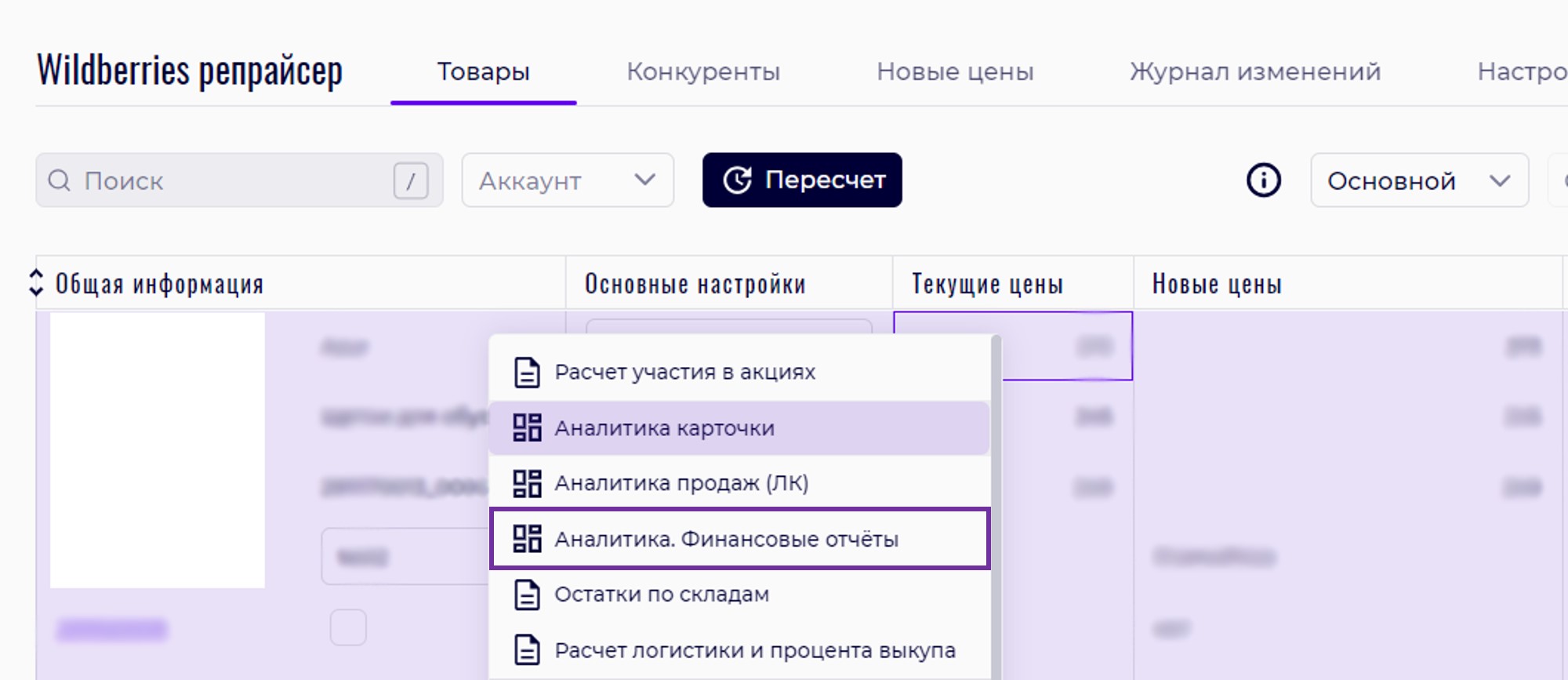Choose Остатки по складам from the menu
The height and width of the screenshot is (680, 1568).
662,595
